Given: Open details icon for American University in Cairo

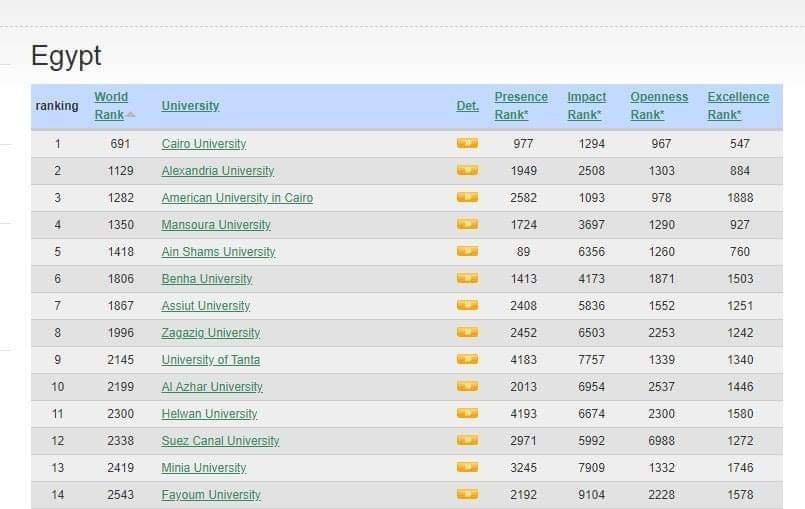Looking at the screenshot, I should pos(467,197).
